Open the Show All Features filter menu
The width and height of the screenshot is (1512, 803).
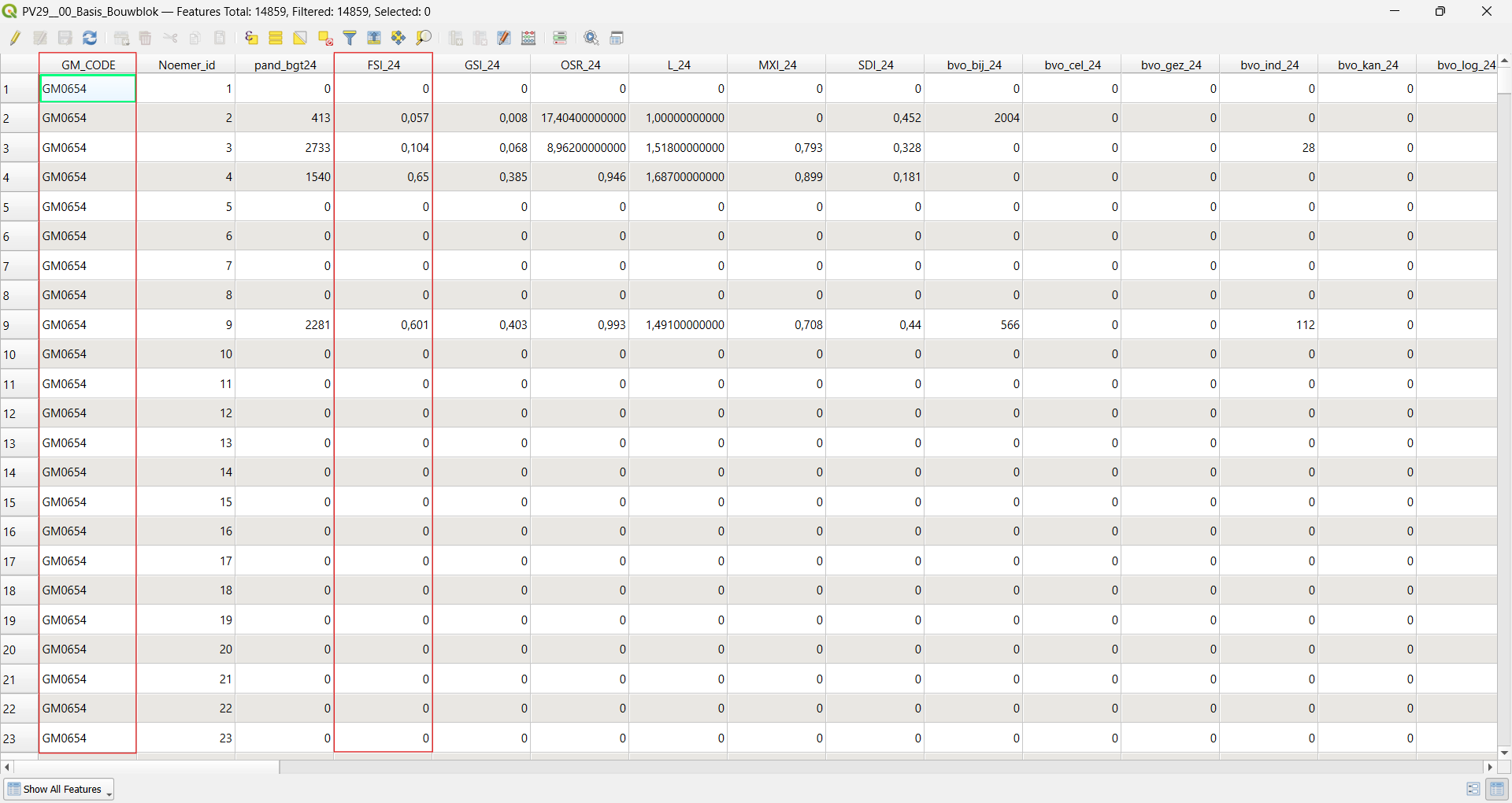click(x=59, y=789)
